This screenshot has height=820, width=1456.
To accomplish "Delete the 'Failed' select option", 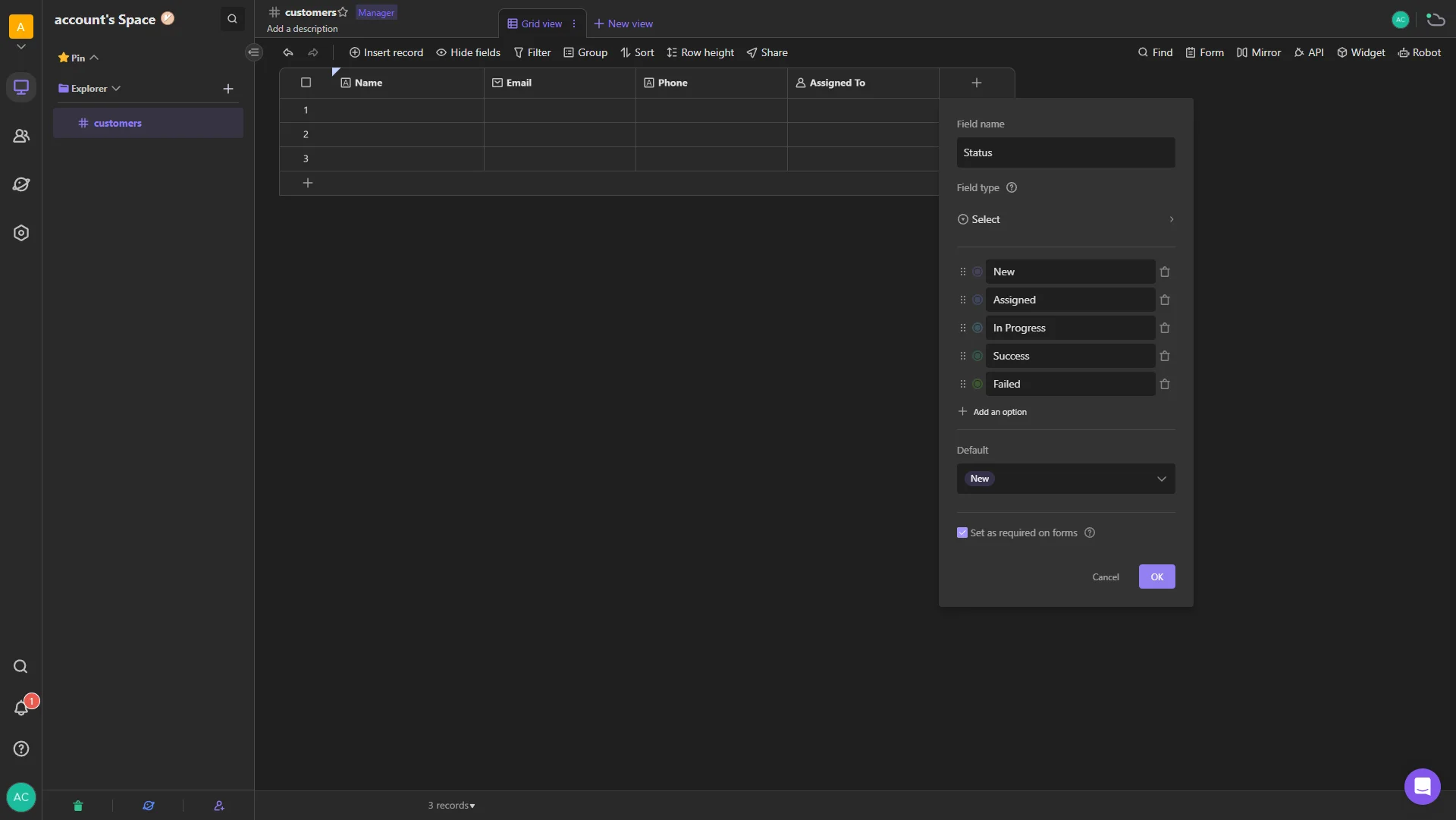I will pyautogui.click(x=1165, y=385).
